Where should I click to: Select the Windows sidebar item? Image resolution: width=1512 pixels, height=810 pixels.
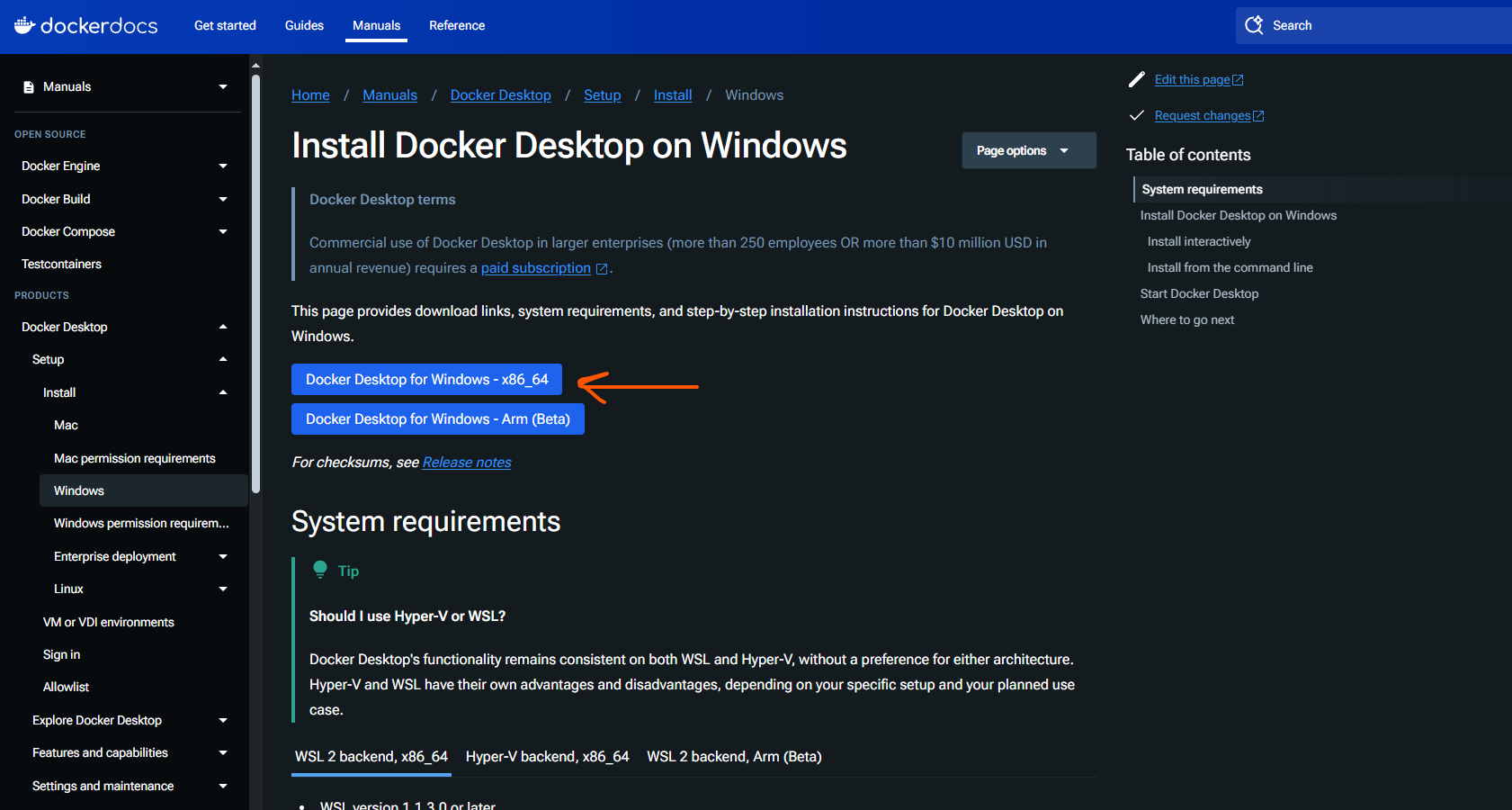(144, 490)
